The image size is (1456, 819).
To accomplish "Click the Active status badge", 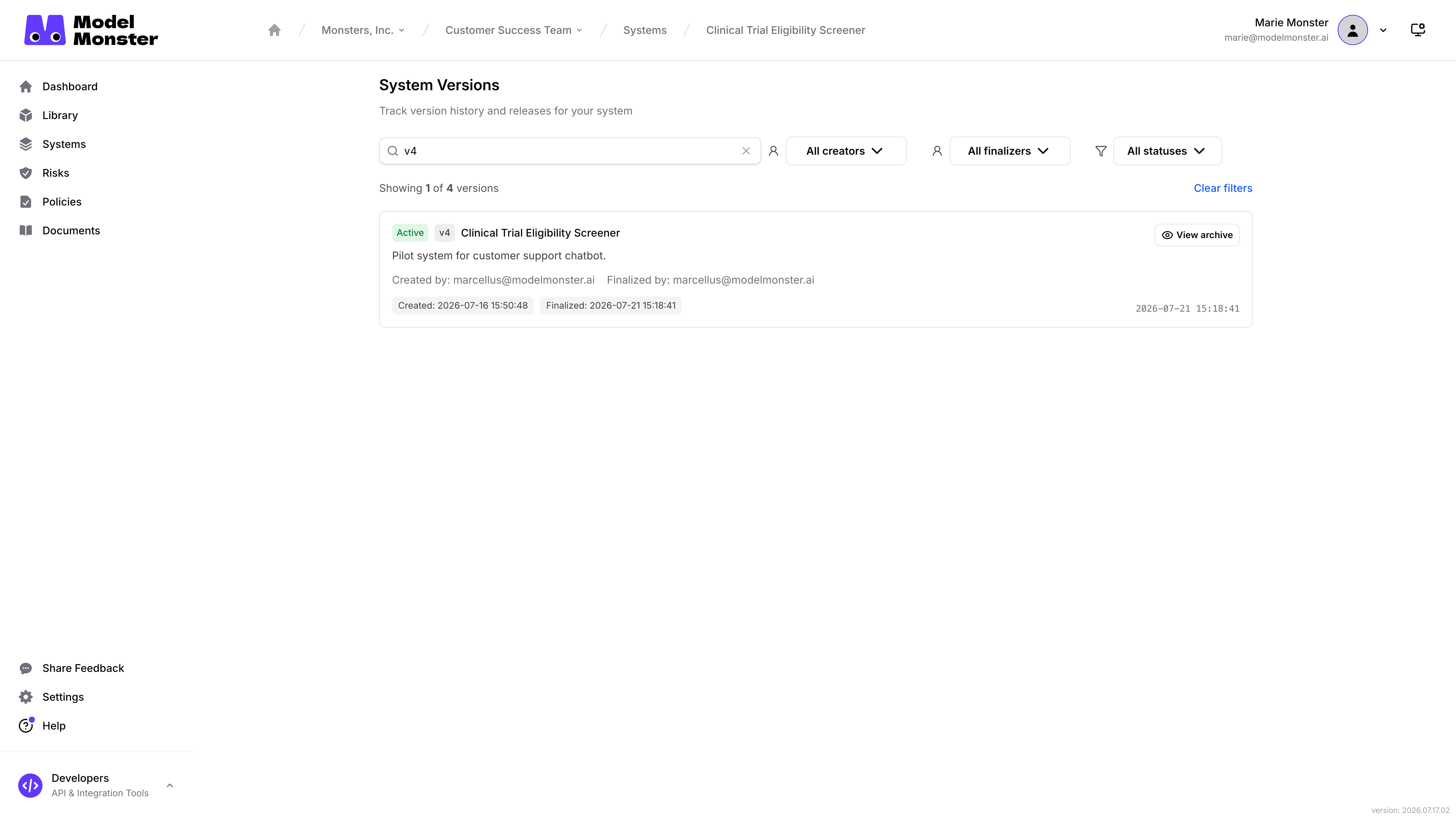I will coord(410,233).
